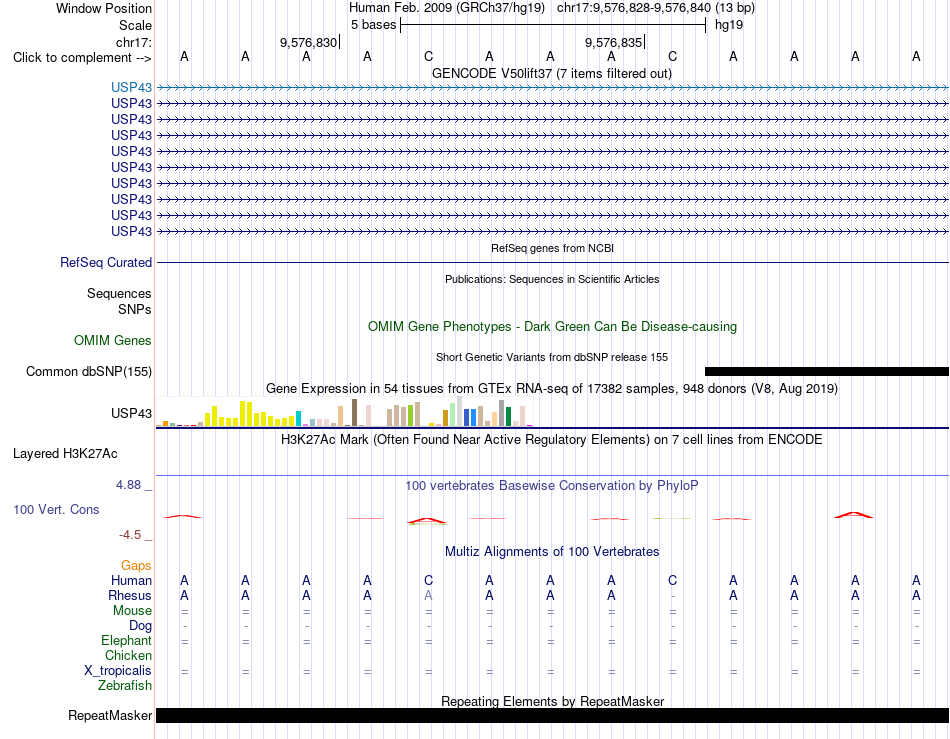Click the tall dark-brown bar in GTEx chart

click(x=354, y=413)
